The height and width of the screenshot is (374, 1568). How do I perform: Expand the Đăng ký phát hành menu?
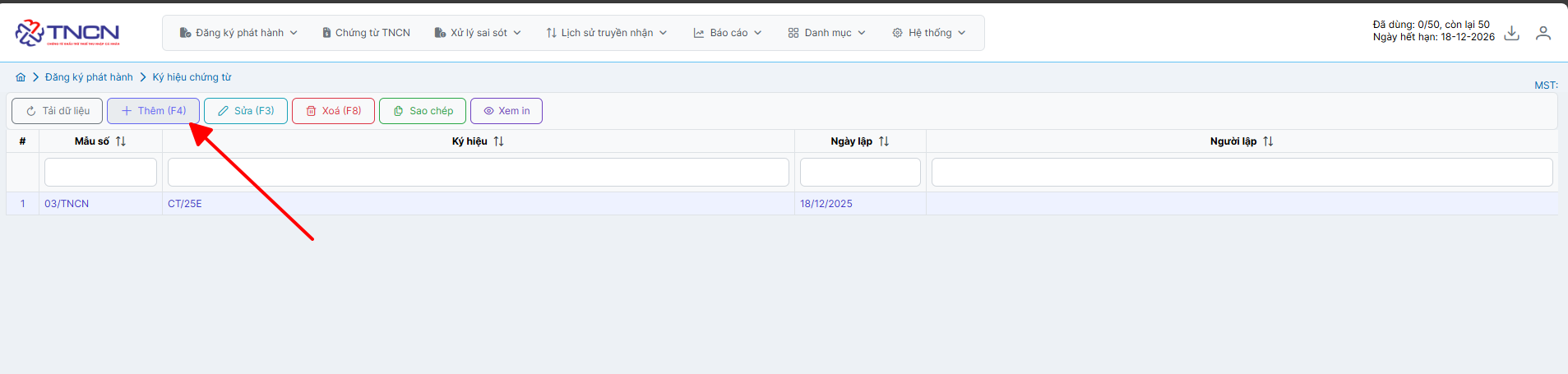(x=238, y=33)
